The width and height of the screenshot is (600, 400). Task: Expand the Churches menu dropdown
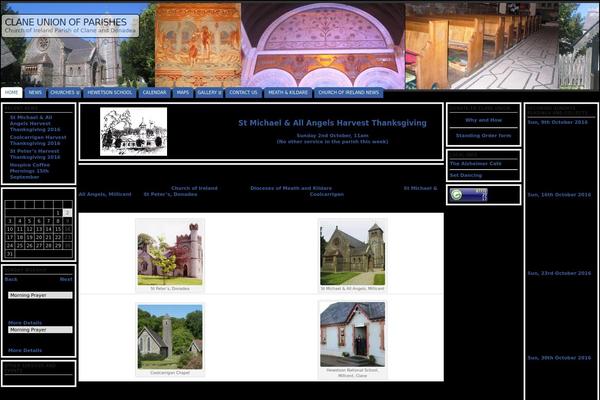point(65,92)
